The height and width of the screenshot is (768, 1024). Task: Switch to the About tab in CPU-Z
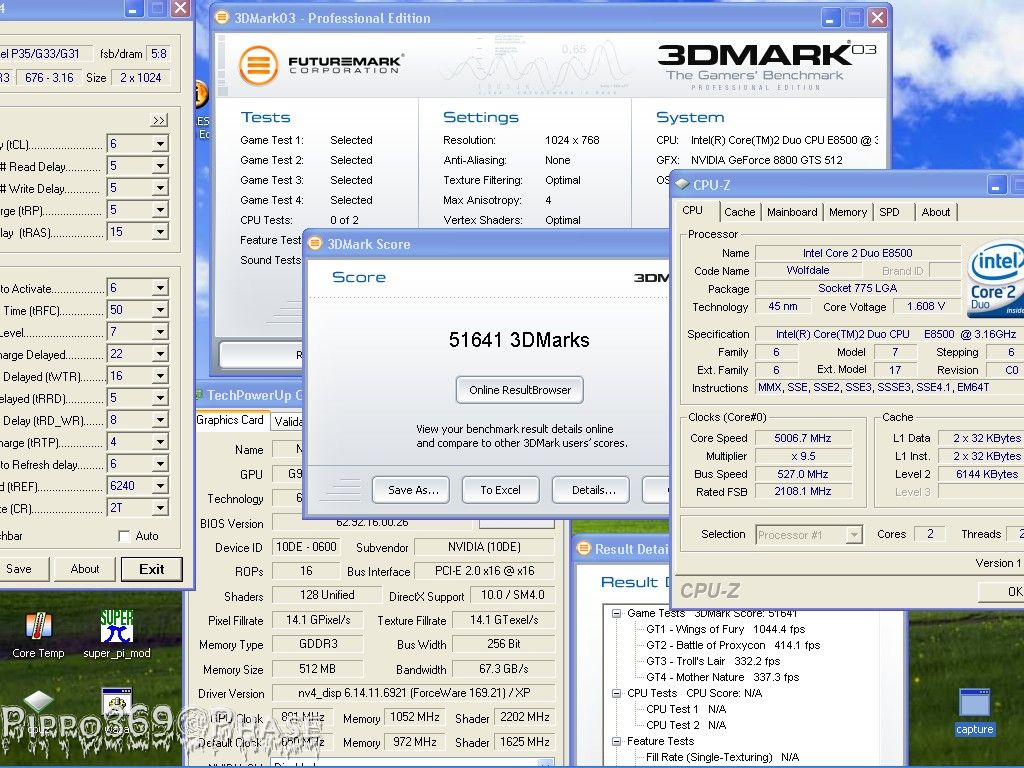[935, 212]
